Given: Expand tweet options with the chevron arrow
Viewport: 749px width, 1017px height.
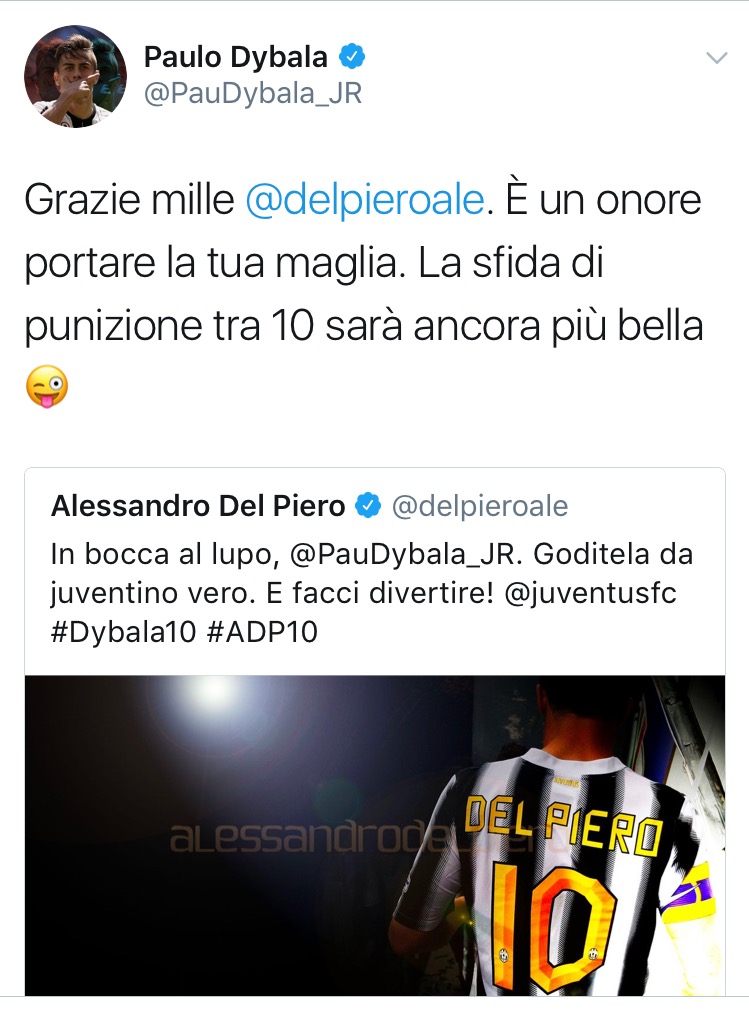Looking at the screenshot, I should tap(716, 58).
